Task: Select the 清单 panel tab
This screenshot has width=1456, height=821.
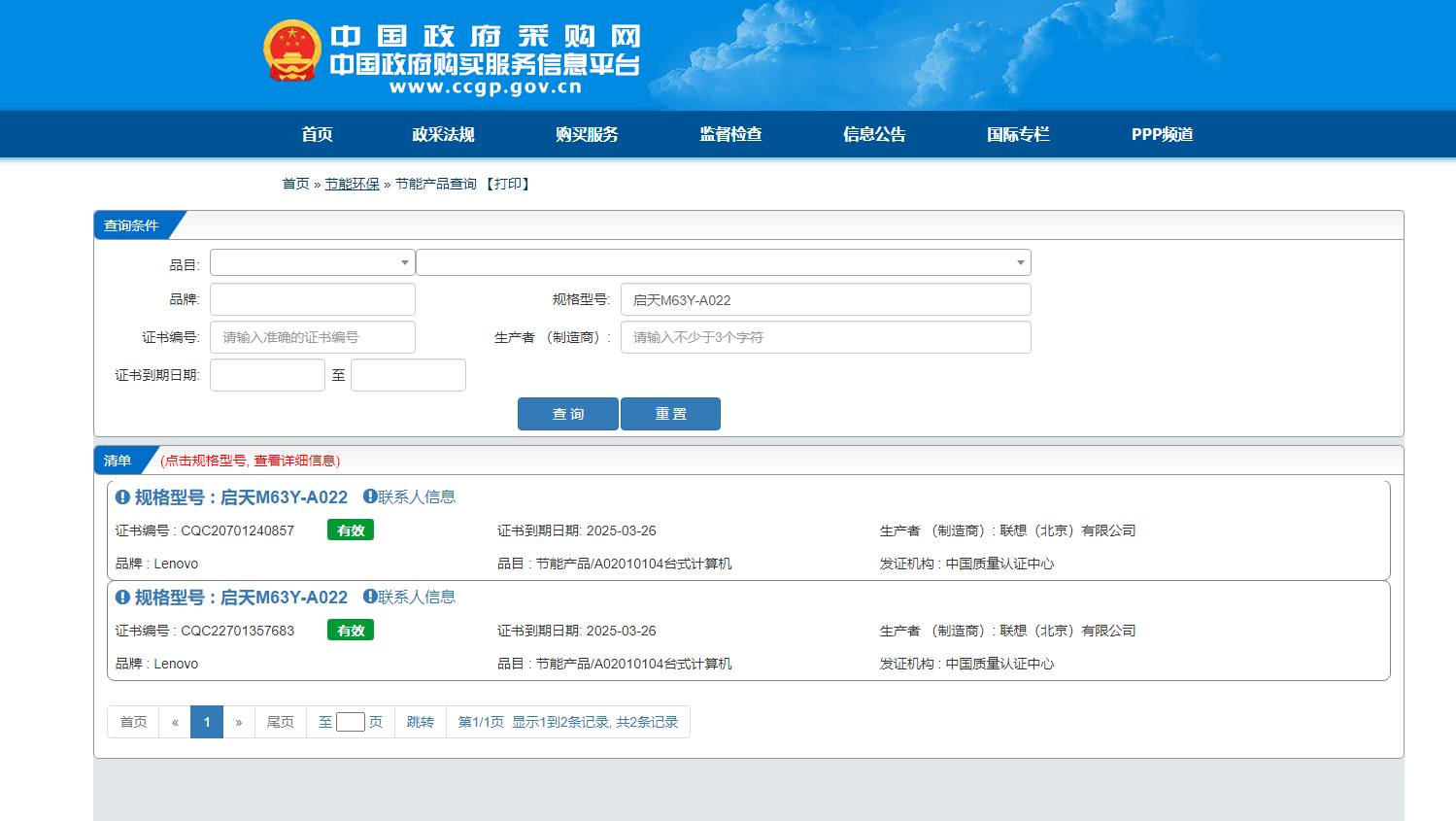Action: click(118, 461)
